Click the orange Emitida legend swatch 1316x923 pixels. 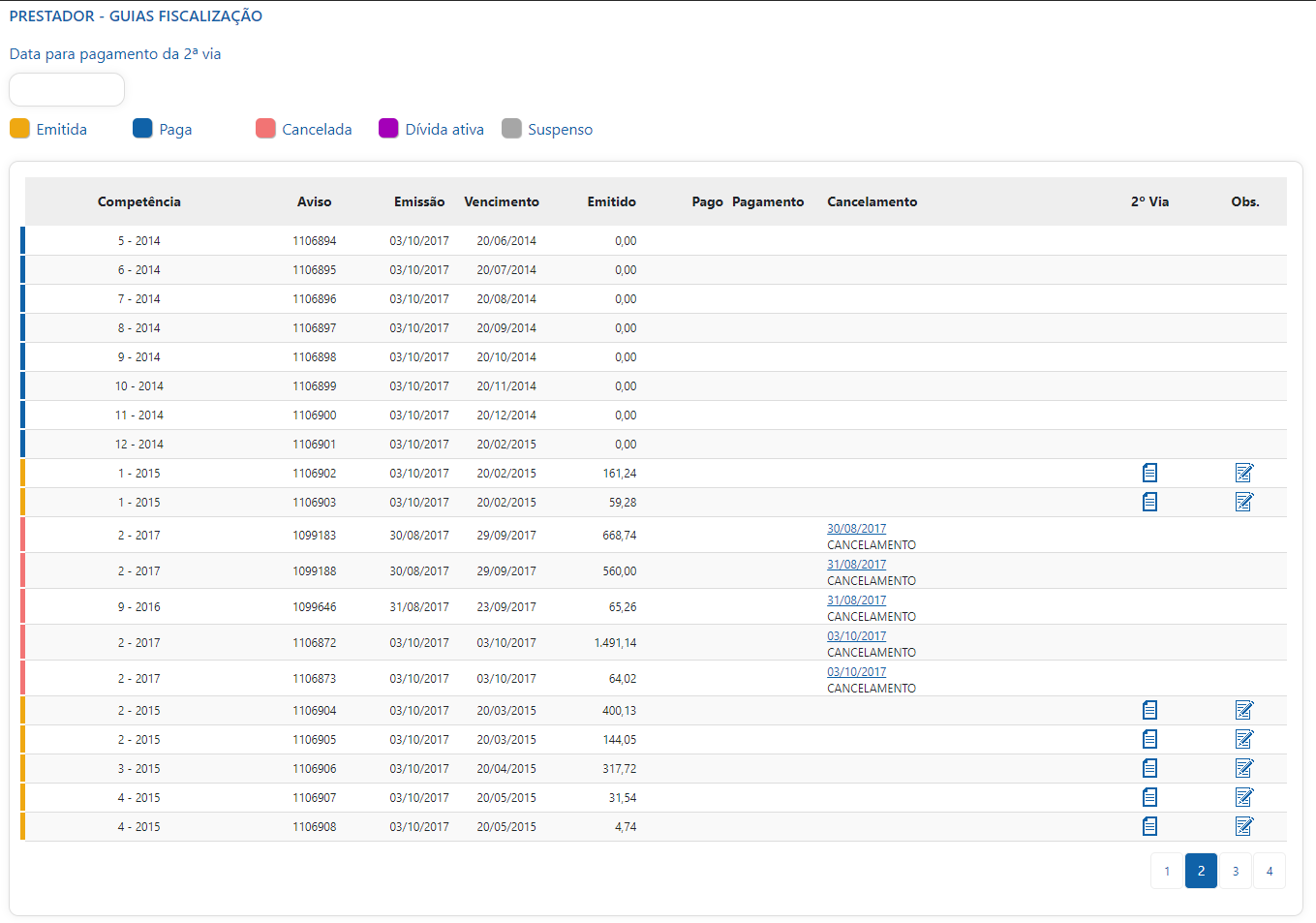click(19, 129)
